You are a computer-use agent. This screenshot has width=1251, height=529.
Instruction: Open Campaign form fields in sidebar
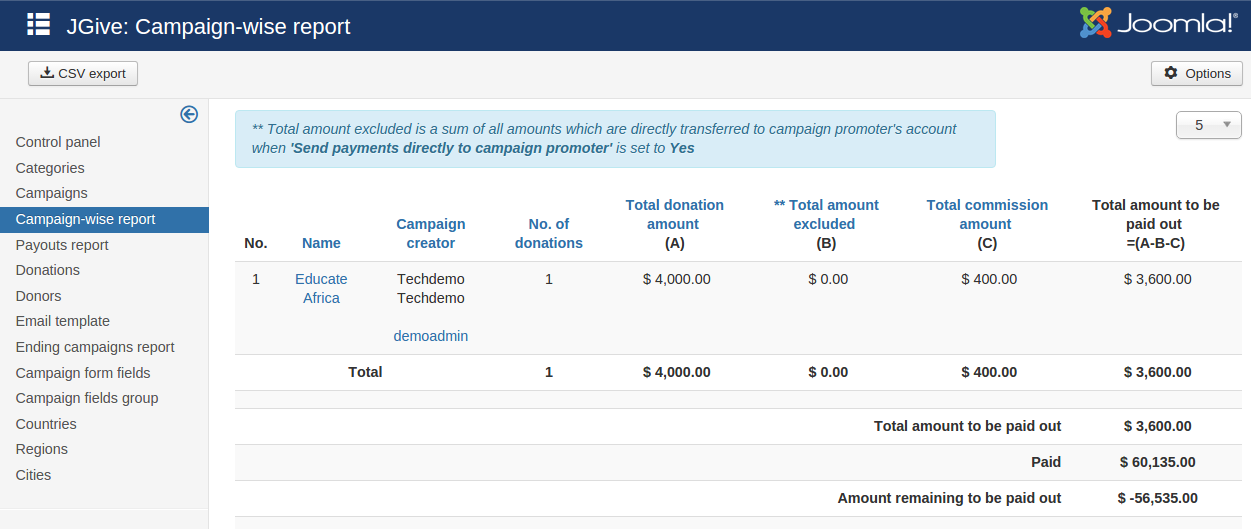click(83, 373)
